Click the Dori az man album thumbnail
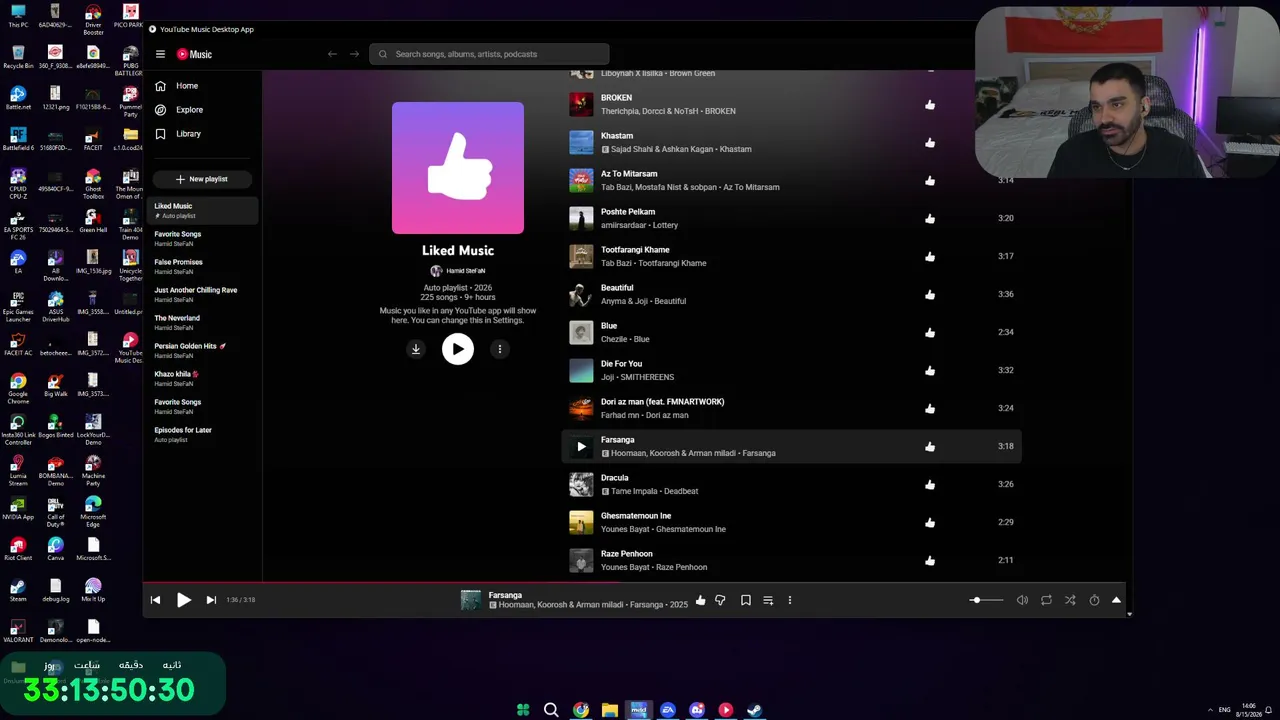 581,409
